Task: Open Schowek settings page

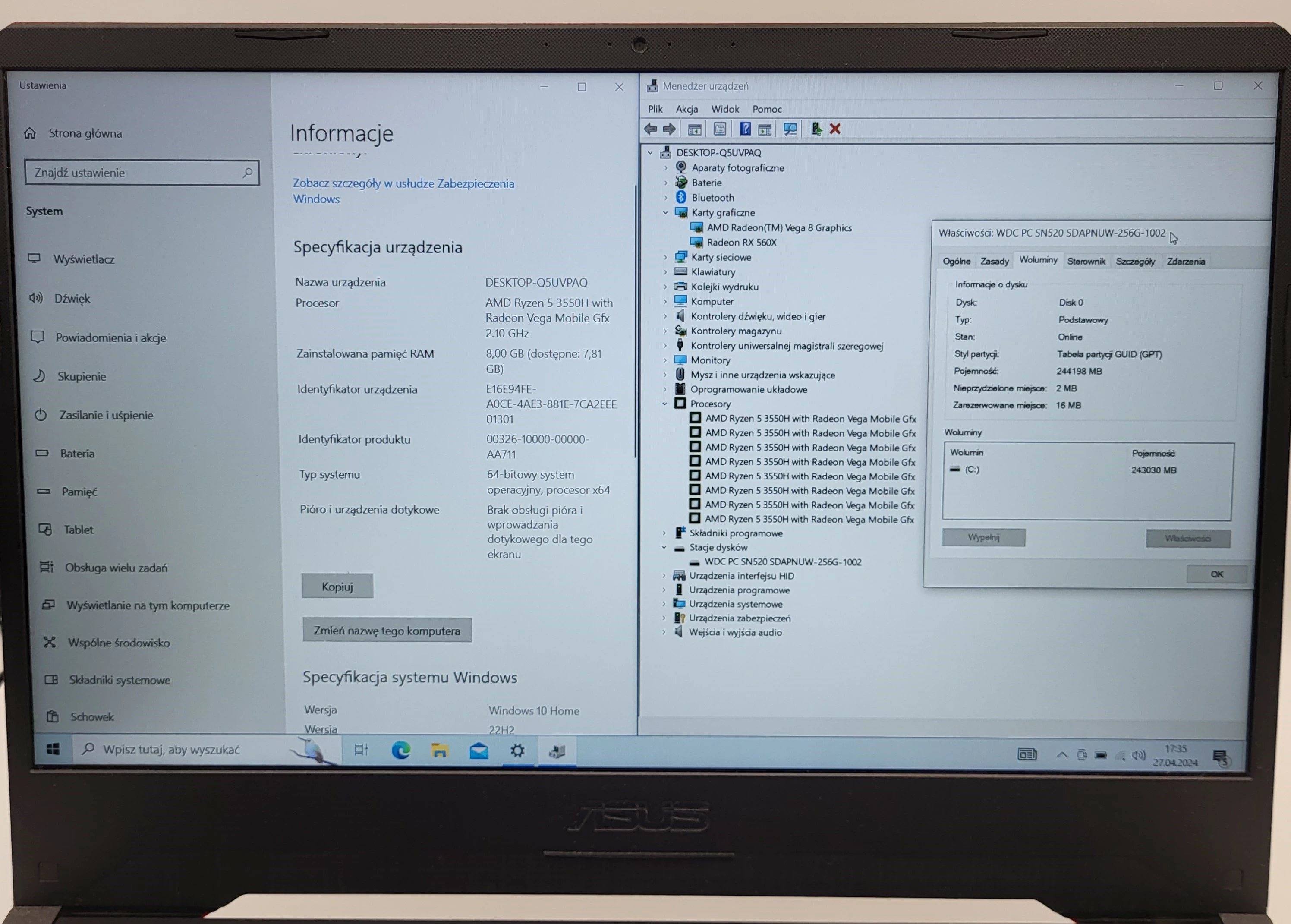Action: pyautogui.click(x=91, y=716)
